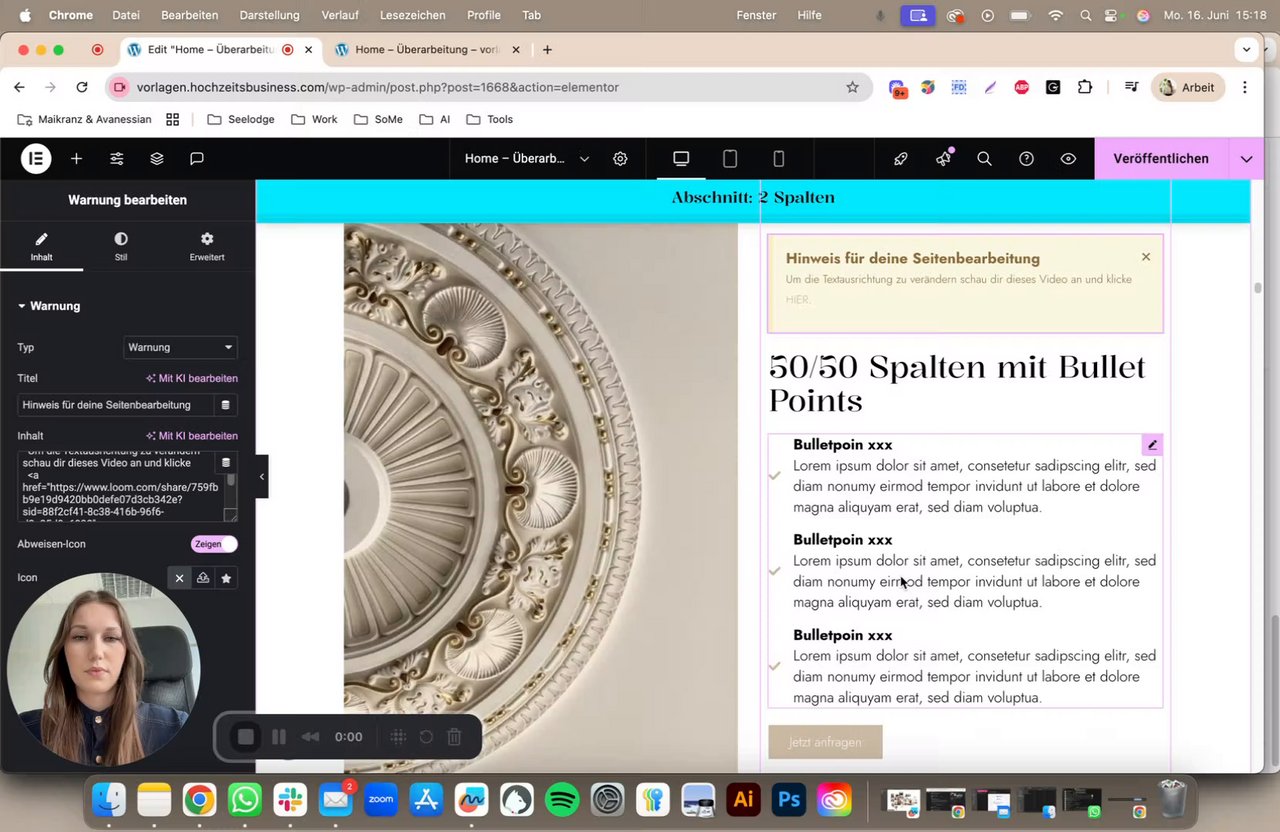Viewport: 1280px width, 832px height.
Task: Reload the page
Action: (x=82, y=87)
